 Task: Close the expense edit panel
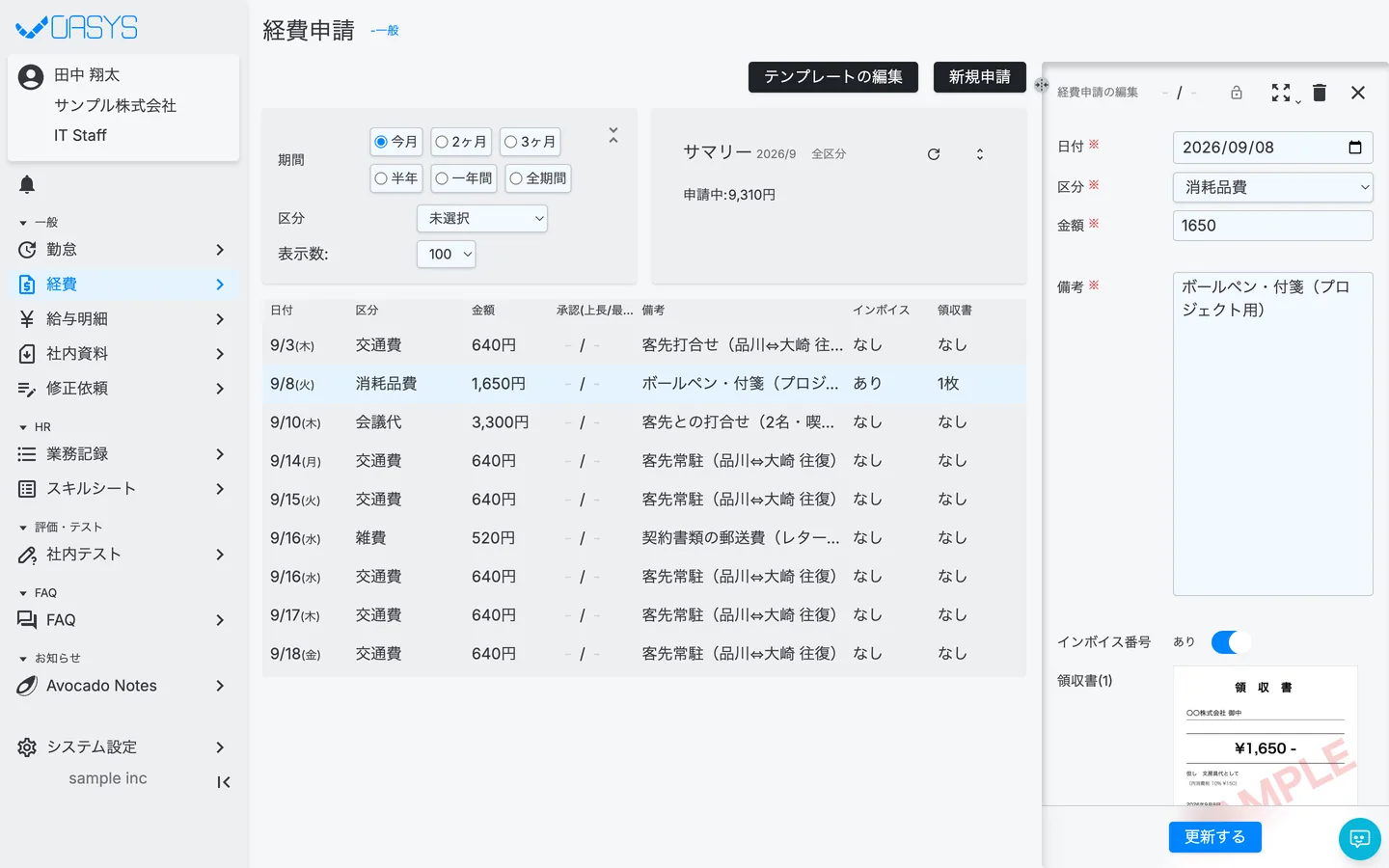[x=1358, y=93]
